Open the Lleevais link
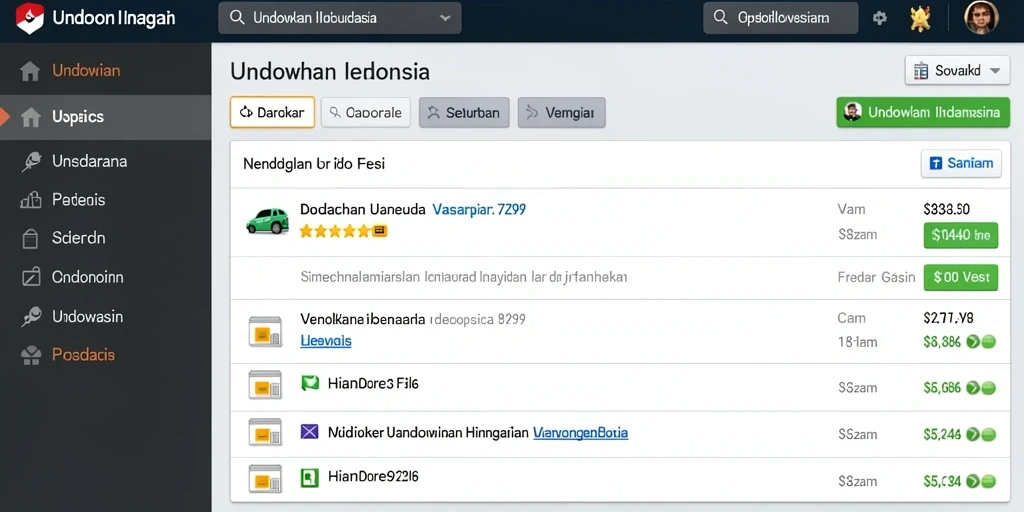Image resolution: width=1024 pixels, height=512 pixels. [326, 341]
